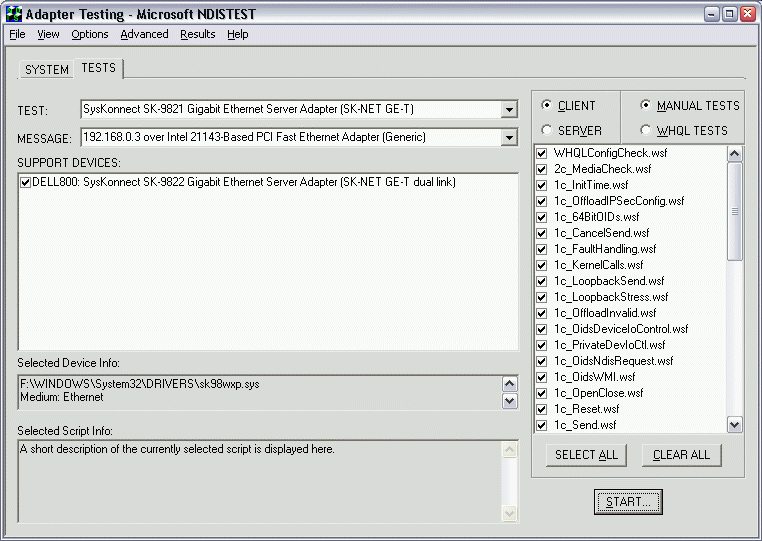Toggle 1c_OffloadInvalid.wsf checkbox
The width and height of the screenshot is (762, 541).
tap(541, 314)
